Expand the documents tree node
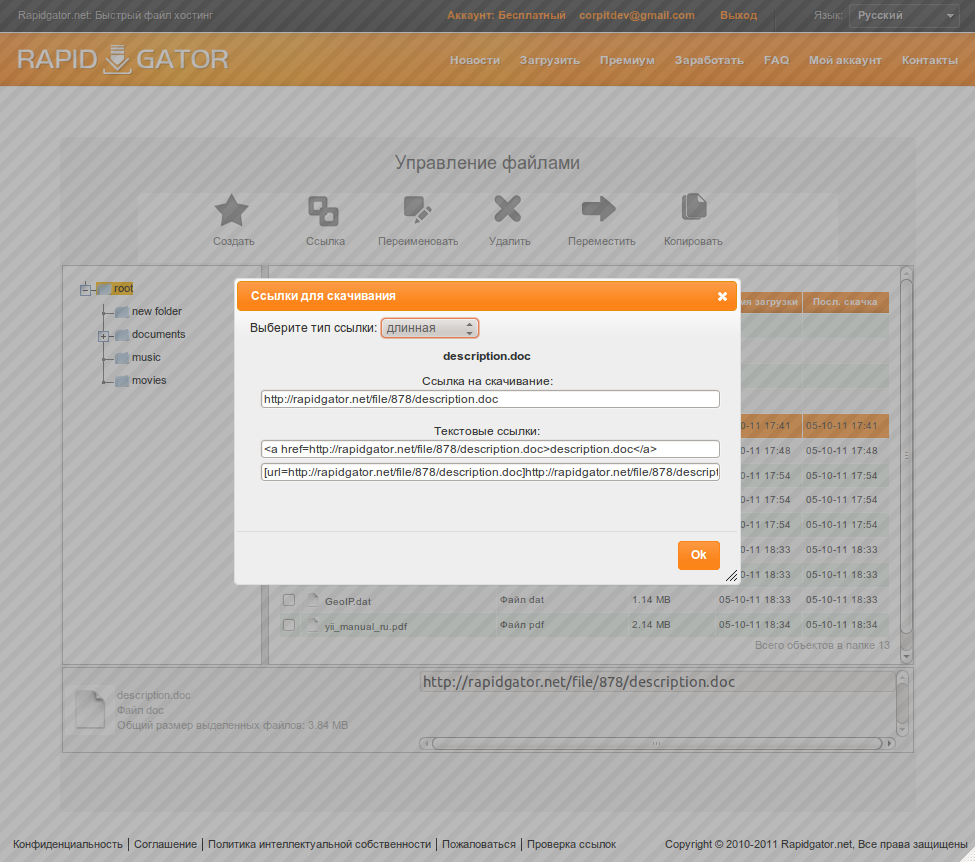 pos(103,336)
